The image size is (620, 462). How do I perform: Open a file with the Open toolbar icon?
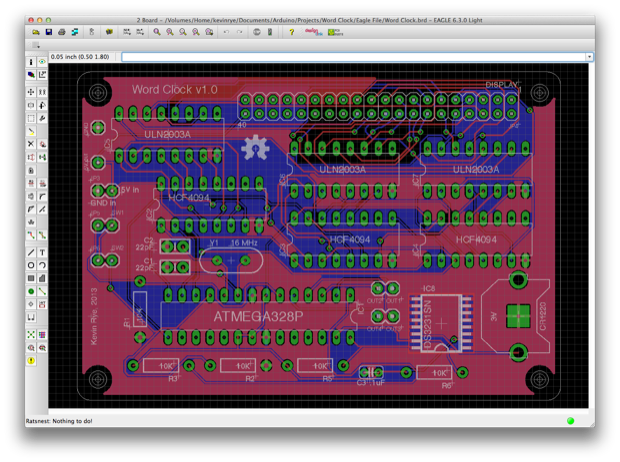36,32
